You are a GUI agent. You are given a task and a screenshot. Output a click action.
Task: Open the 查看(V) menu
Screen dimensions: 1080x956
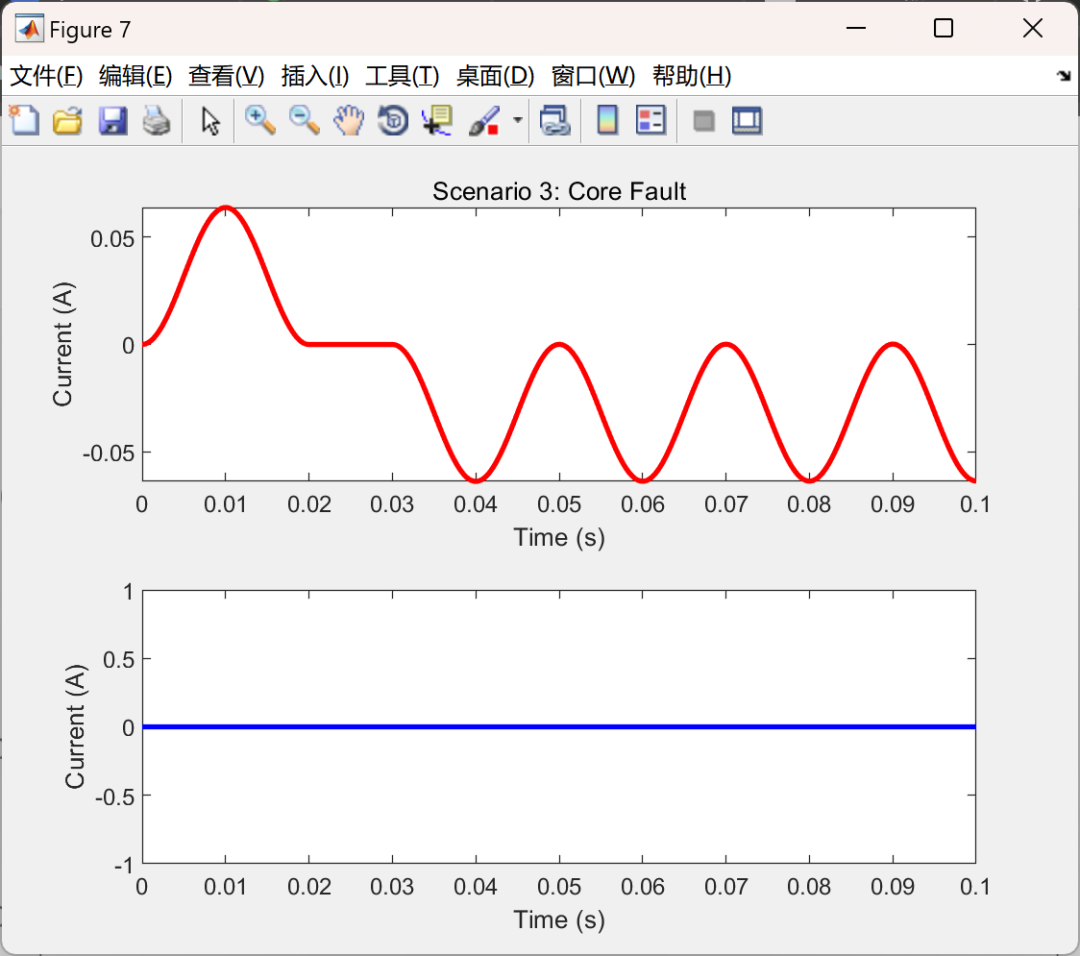tap(227, 76)
